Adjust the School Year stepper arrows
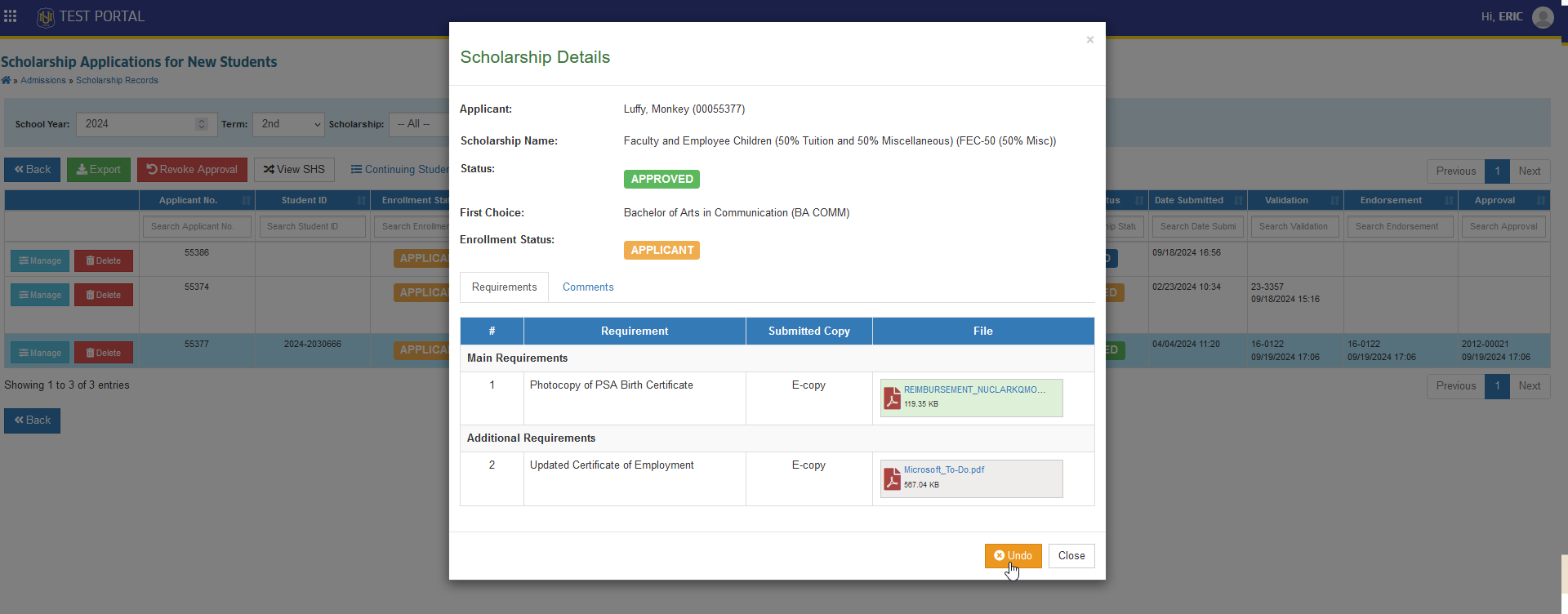The width and height of the screenshot is (1568, 614). coord(201,124)
